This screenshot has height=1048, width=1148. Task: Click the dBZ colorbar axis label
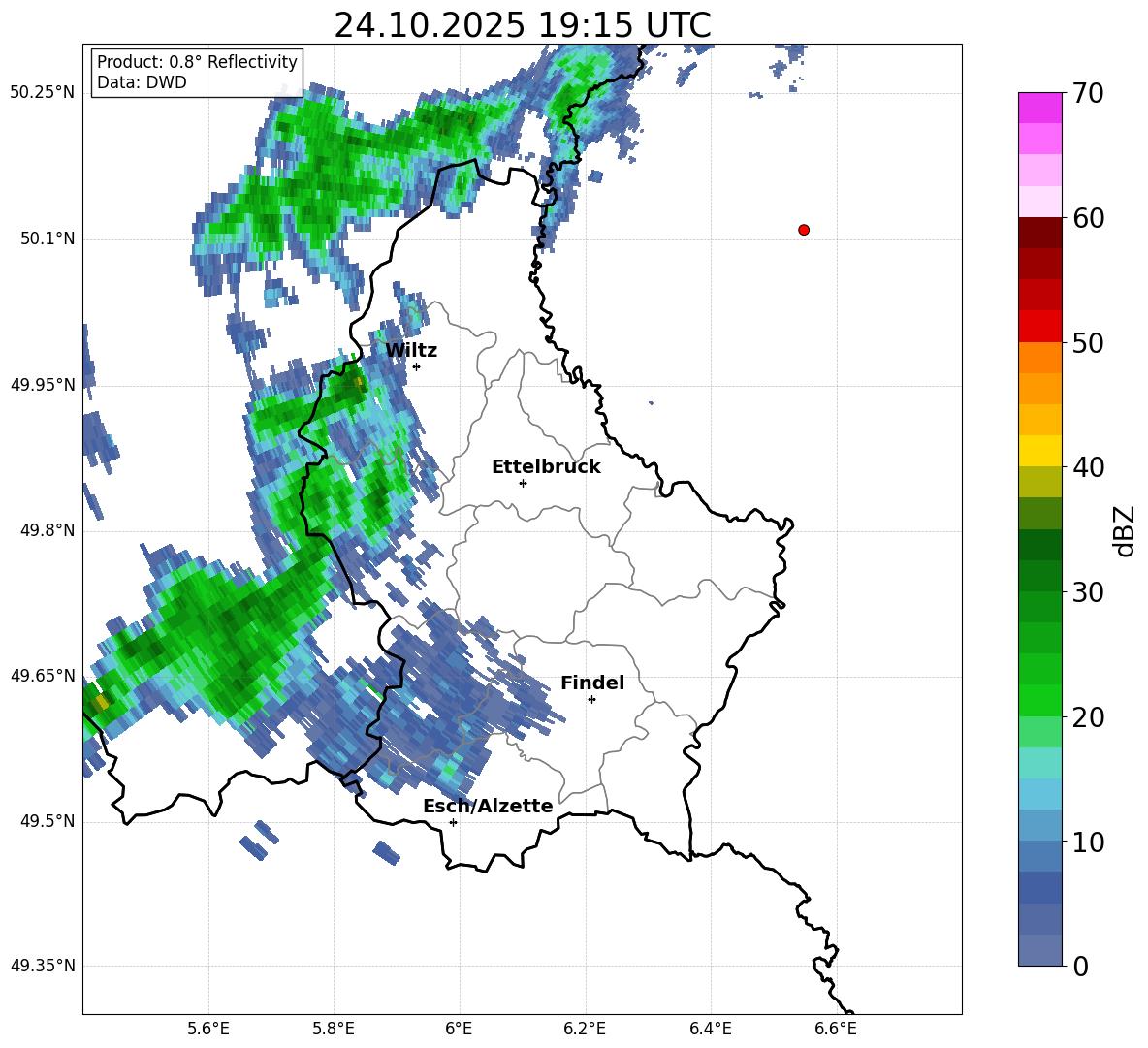pos(1124,530)
